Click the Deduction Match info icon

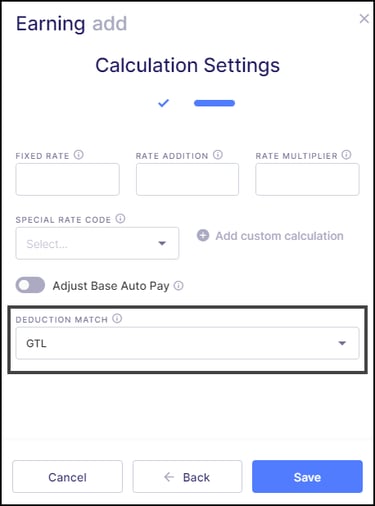click(117, 318)
